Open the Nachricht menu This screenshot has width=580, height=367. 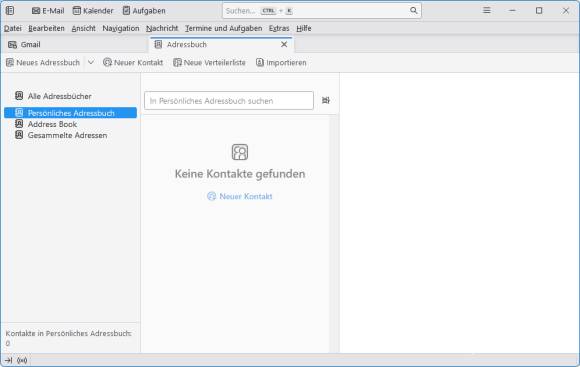coord(162,28)
